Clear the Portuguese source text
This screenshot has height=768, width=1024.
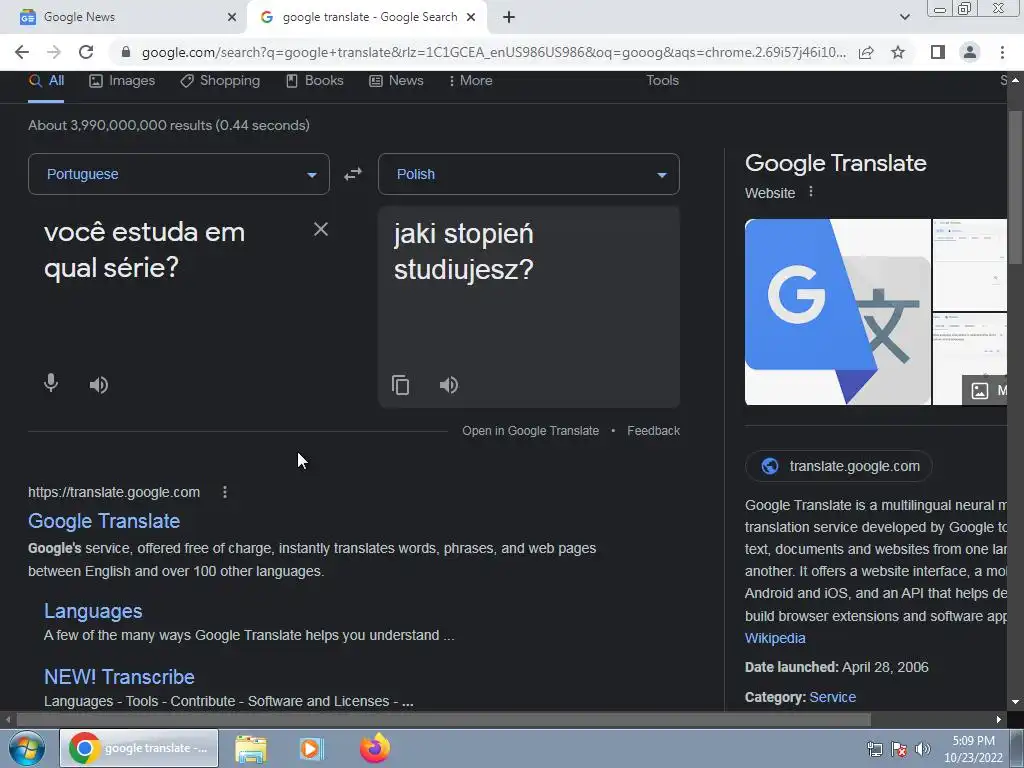321,229
